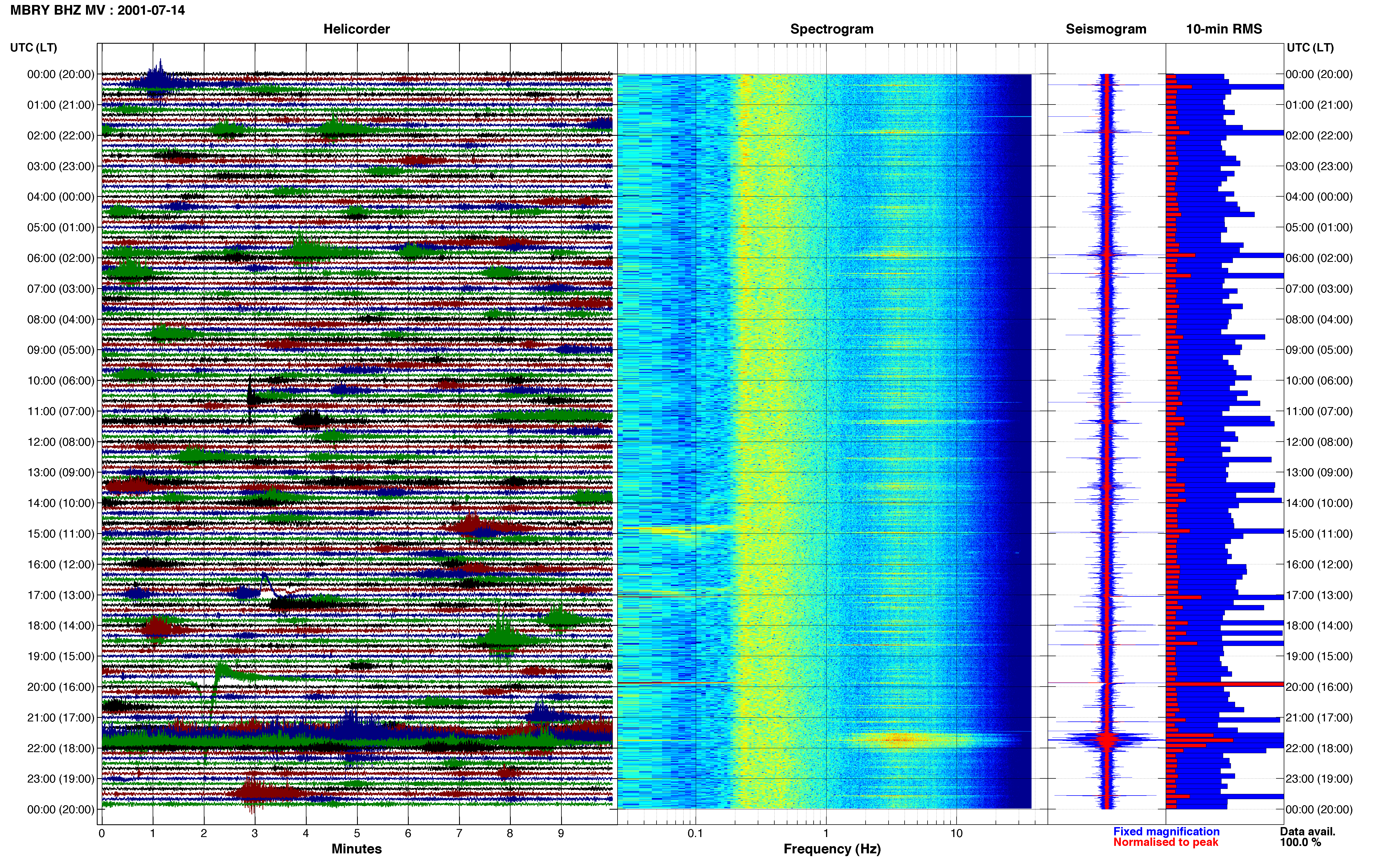Click the left "06:00 (02:00)" time label

coord(61,258)
